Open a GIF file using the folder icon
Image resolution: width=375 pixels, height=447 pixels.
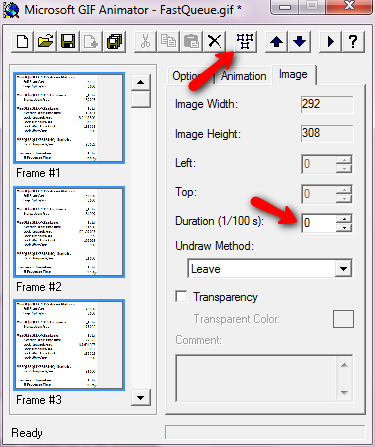coord(46,42)
